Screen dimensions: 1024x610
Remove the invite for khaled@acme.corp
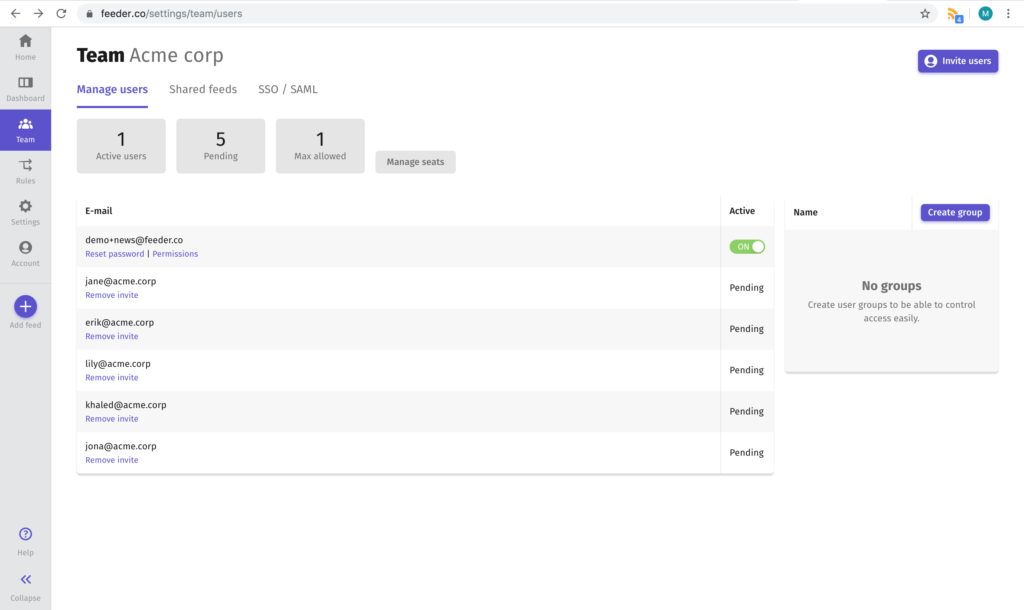[x=112, y=419]
